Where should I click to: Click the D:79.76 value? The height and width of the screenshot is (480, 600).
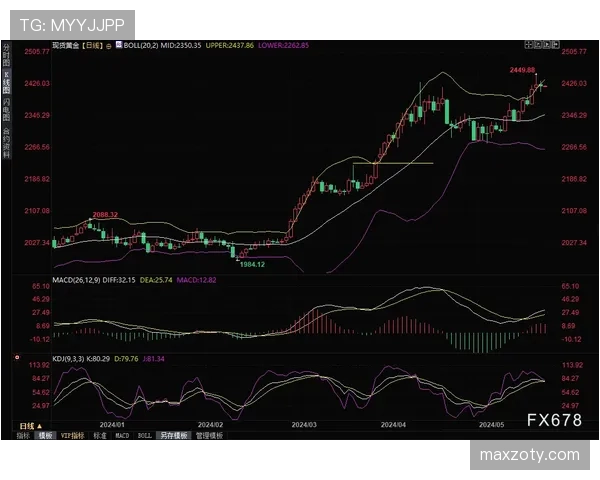point(126,359)
